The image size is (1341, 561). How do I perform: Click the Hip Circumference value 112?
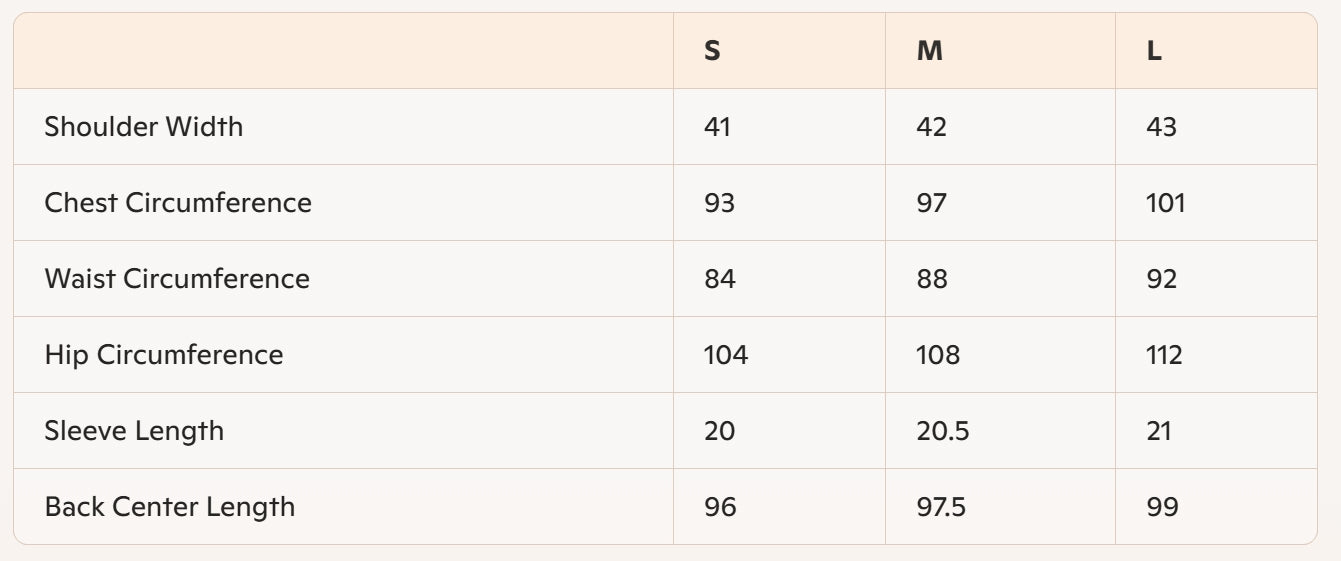pos(1164,355)
